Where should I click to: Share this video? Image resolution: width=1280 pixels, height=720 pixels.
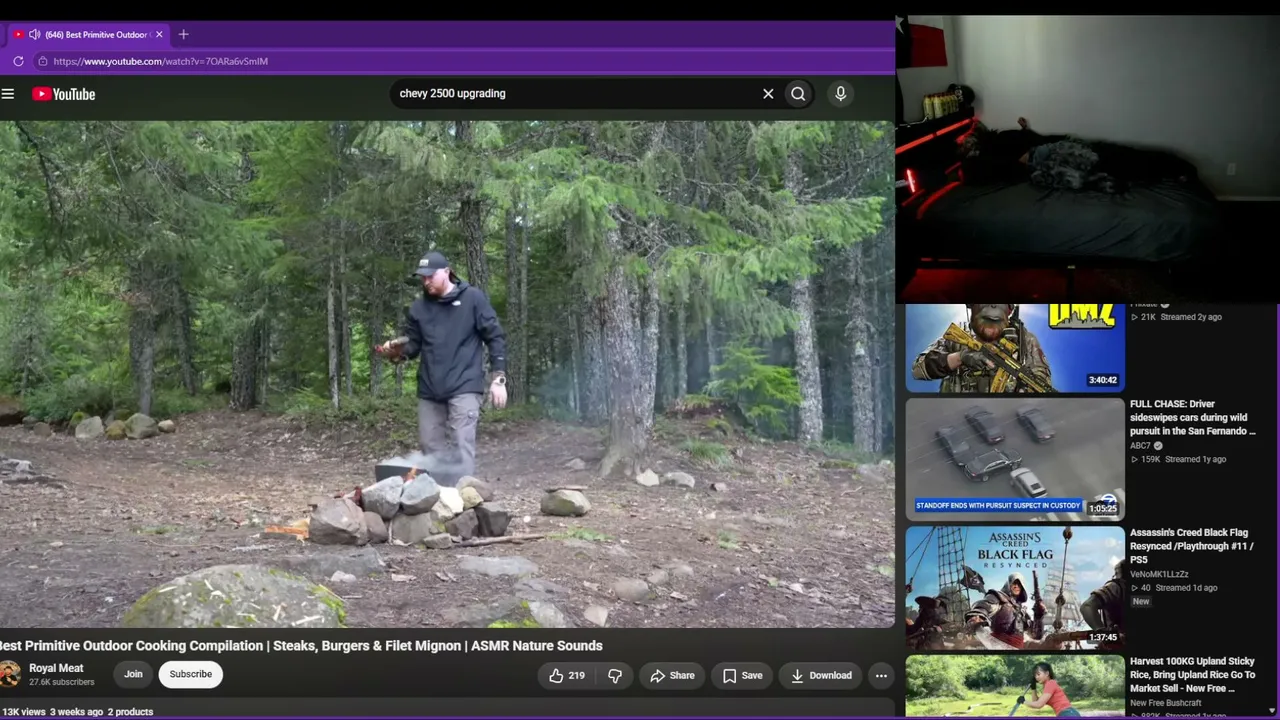coord(672,676)
